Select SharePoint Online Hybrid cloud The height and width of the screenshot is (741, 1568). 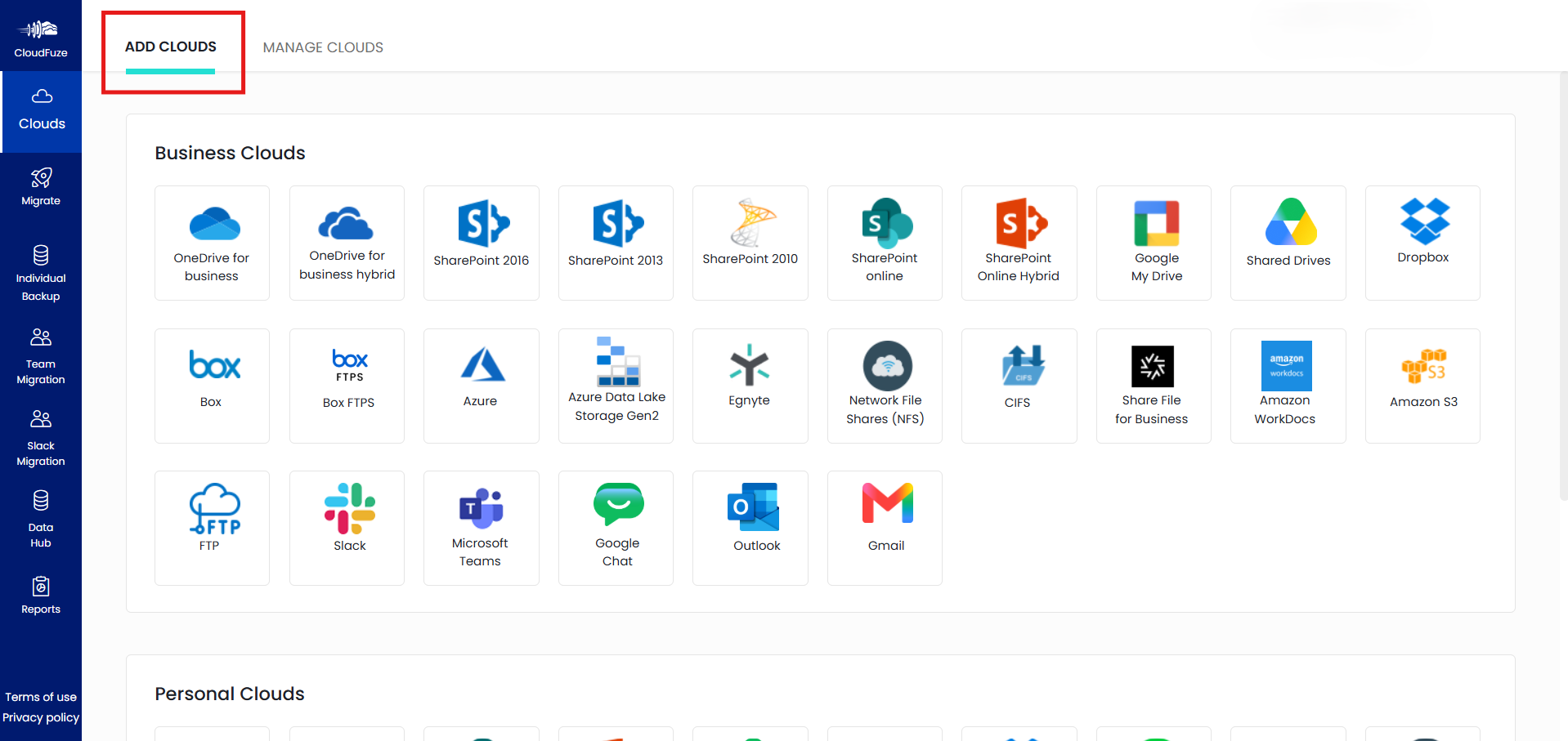click(1019, 243)
